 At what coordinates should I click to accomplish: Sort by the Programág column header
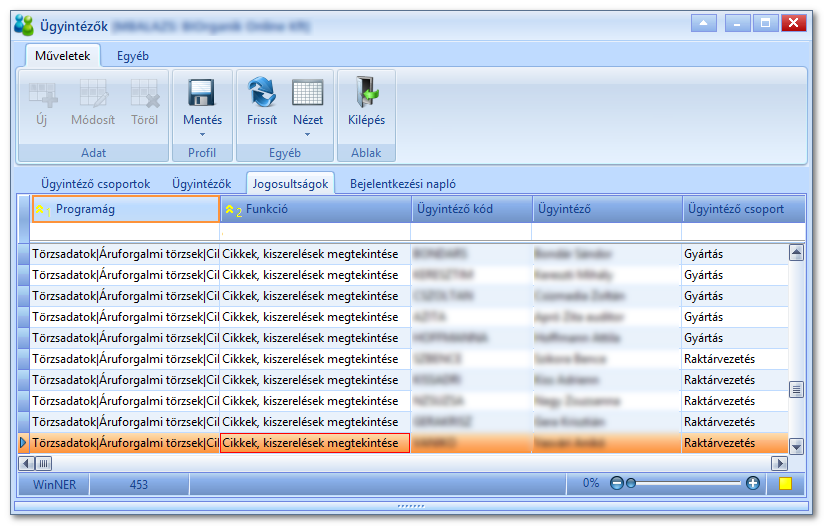tap(126, 209)
